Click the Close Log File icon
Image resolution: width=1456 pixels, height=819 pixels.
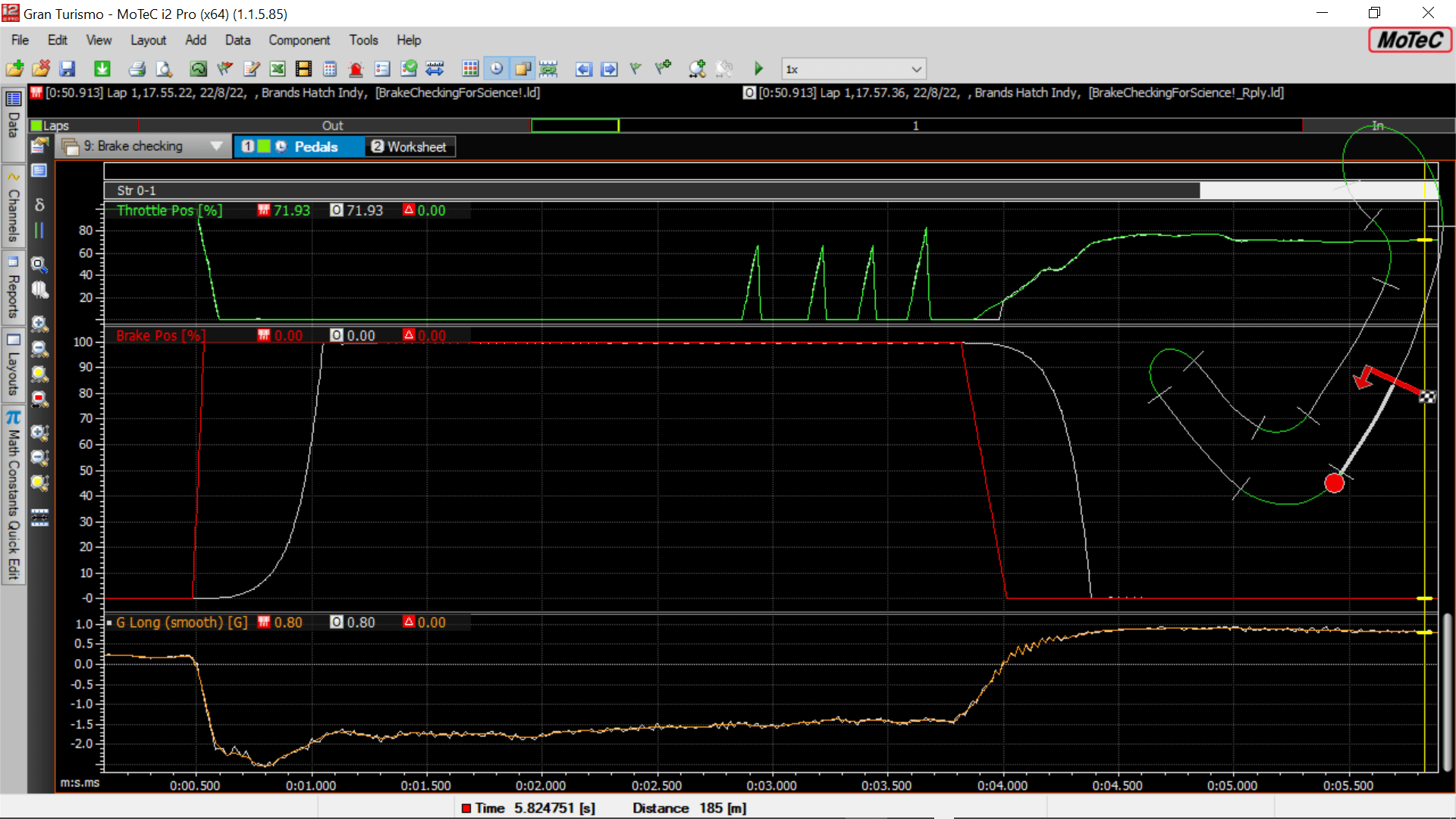pyautogui.click(x=41, y=69)
